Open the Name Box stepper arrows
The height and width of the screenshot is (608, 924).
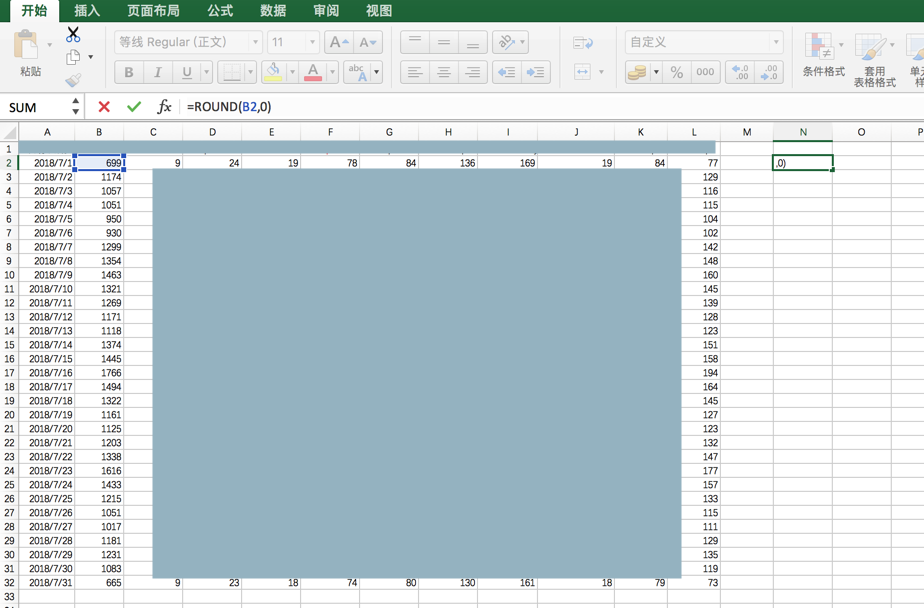coord(75,107)
